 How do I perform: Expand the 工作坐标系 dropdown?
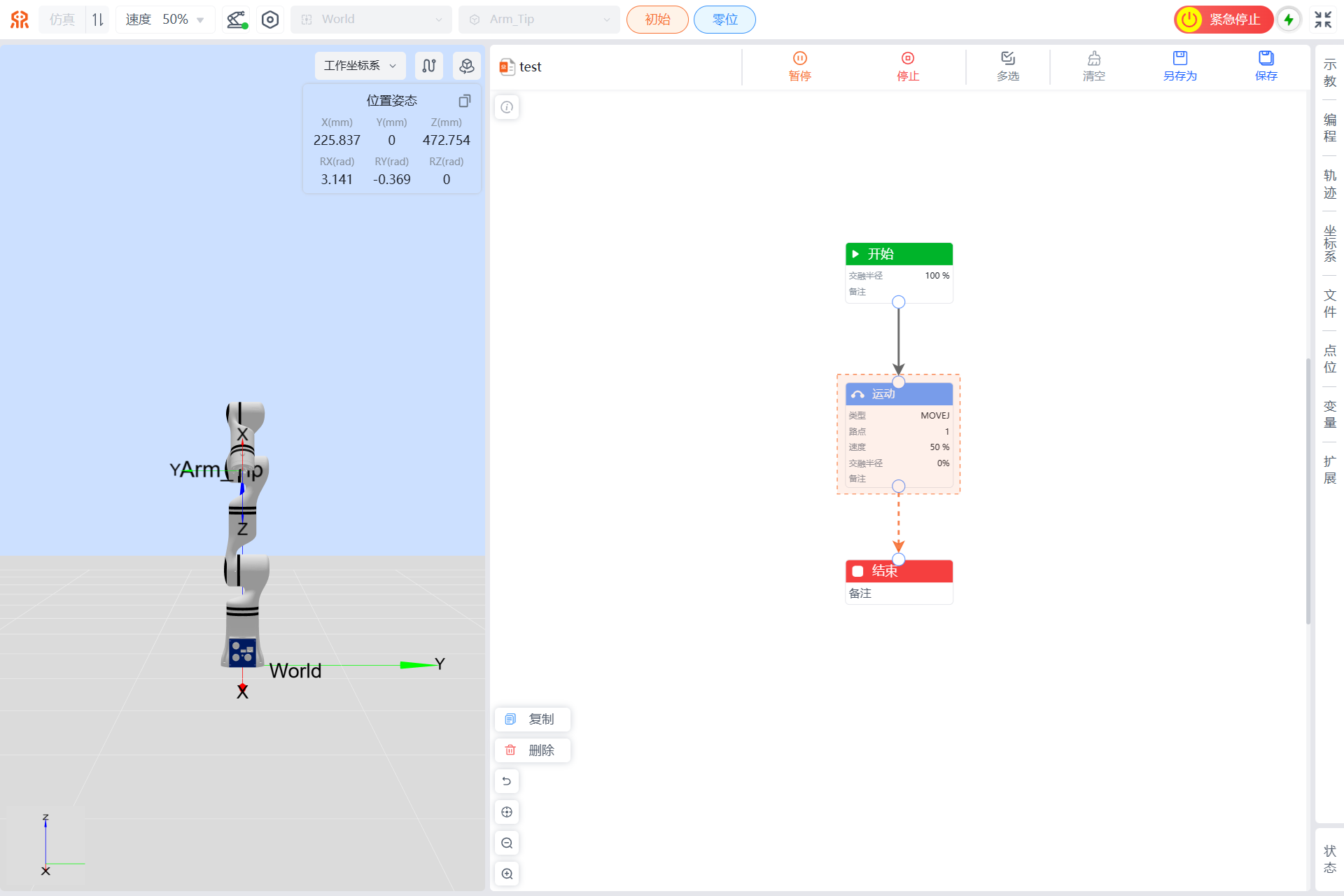tap(360, 66)
